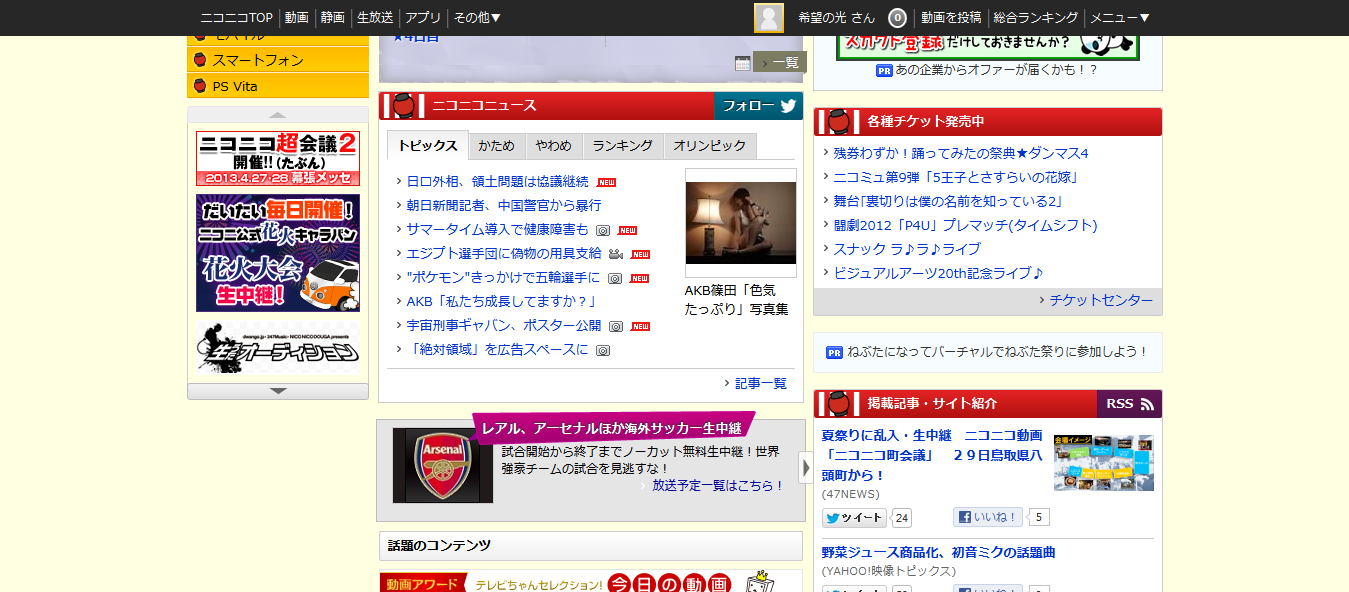Screen dimensions: 1349x592
Task: Click video camera icon beside エジプト選手団 headline
Action: (x=616, y=254)
